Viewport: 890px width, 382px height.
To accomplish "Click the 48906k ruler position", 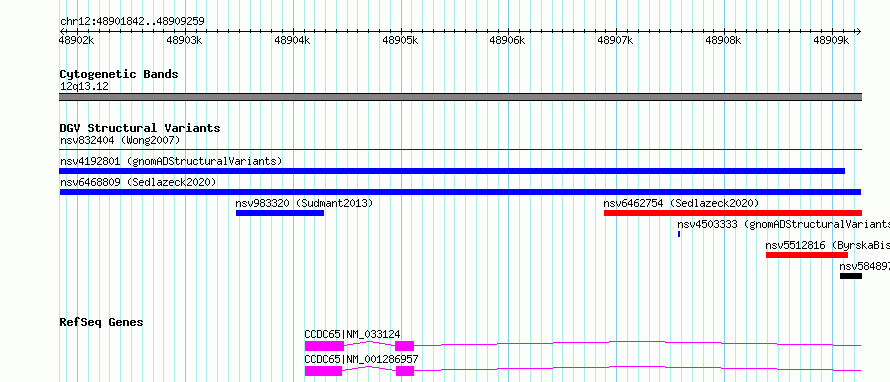I will (x=507, y=40).
